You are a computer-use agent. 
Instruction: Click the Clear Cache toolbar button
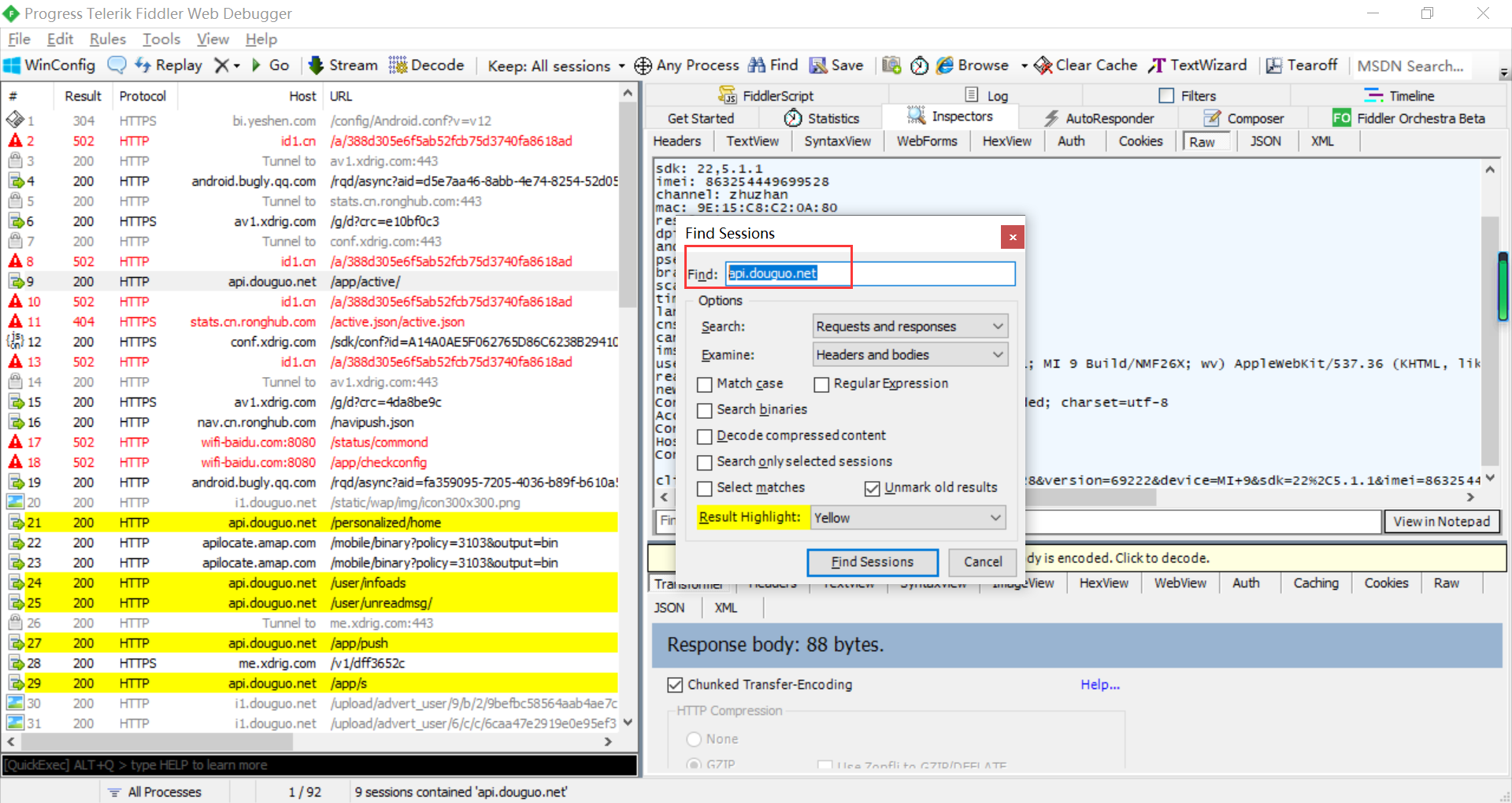coord(1085,65)
